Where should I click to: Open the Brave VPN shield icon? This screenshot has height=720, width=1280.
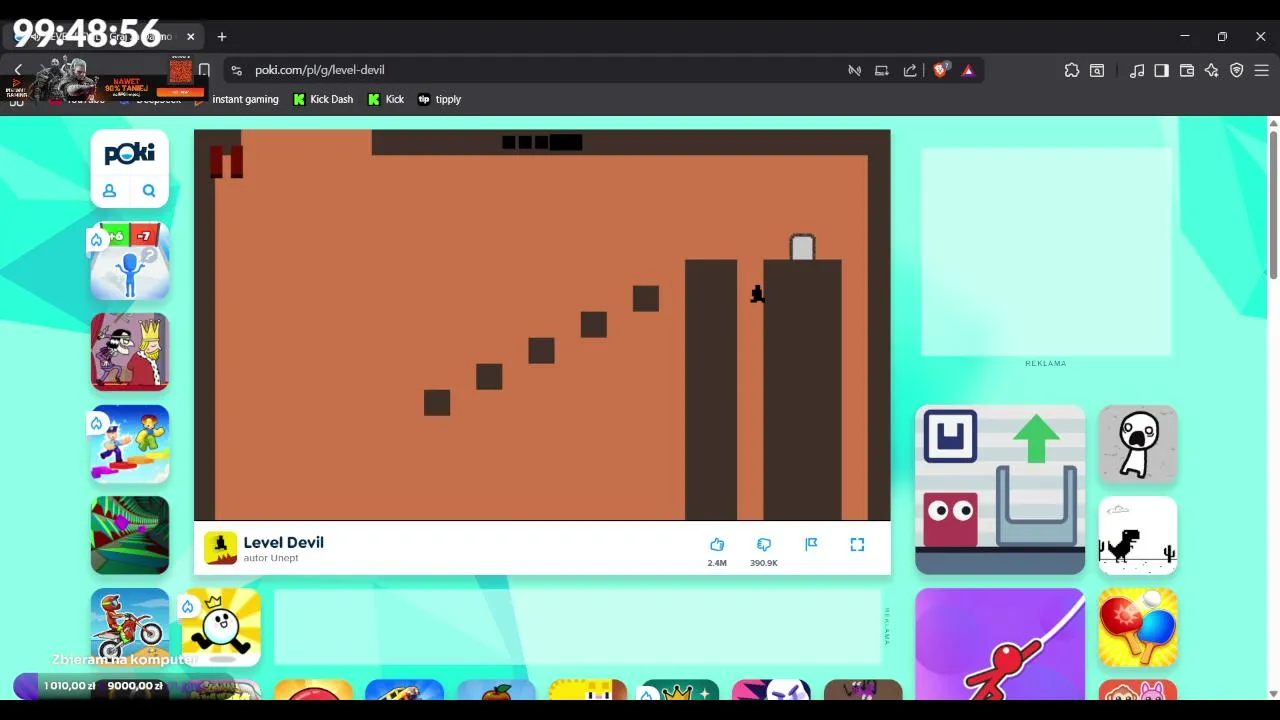pyautogui.click(x=1237, y=70)
